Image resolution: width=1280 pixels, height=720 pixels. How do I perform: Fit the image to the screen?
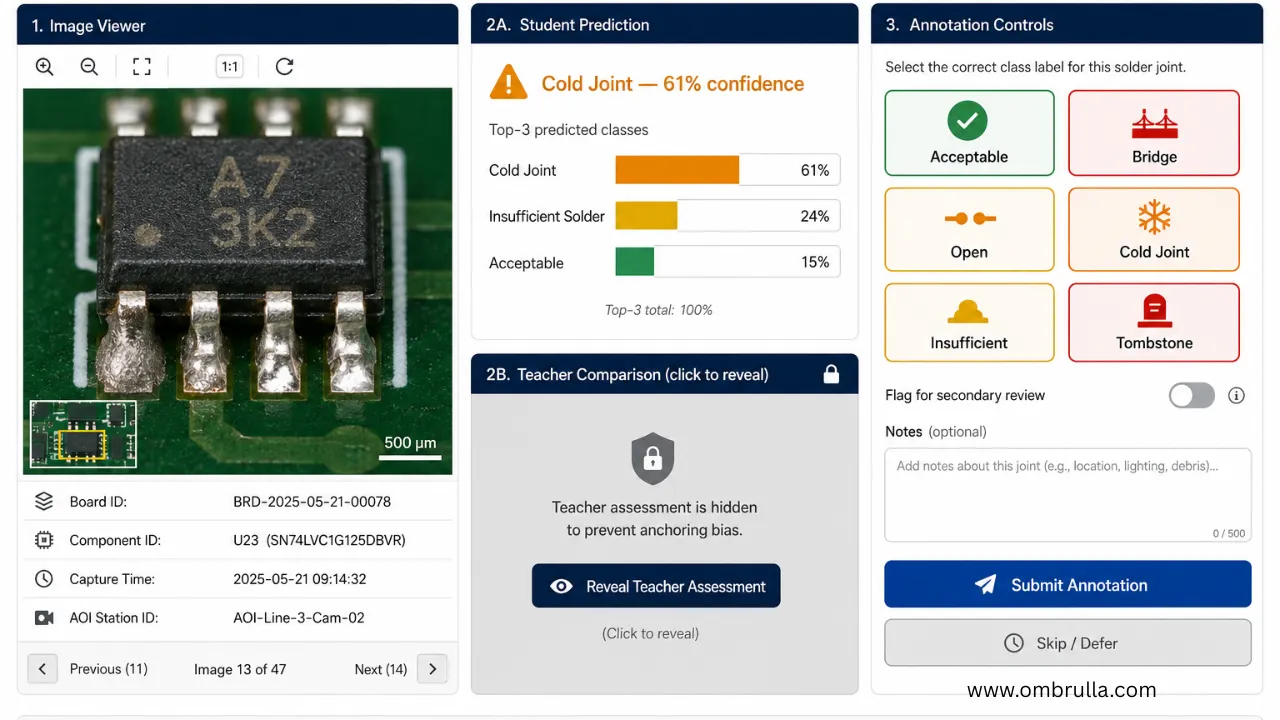142,67
